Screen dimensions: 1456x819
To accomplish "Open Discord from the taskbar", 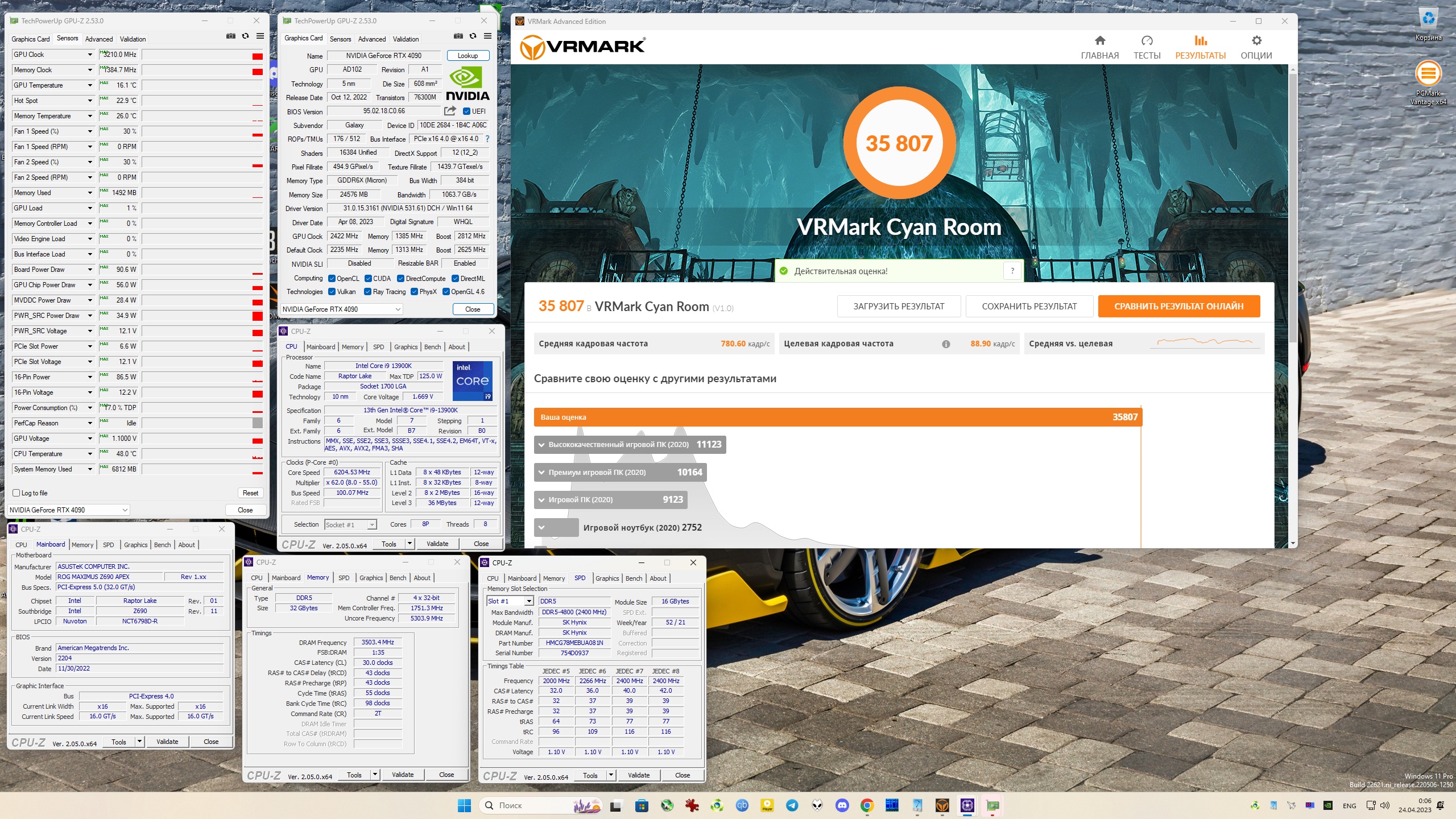I will pos(842,805).
